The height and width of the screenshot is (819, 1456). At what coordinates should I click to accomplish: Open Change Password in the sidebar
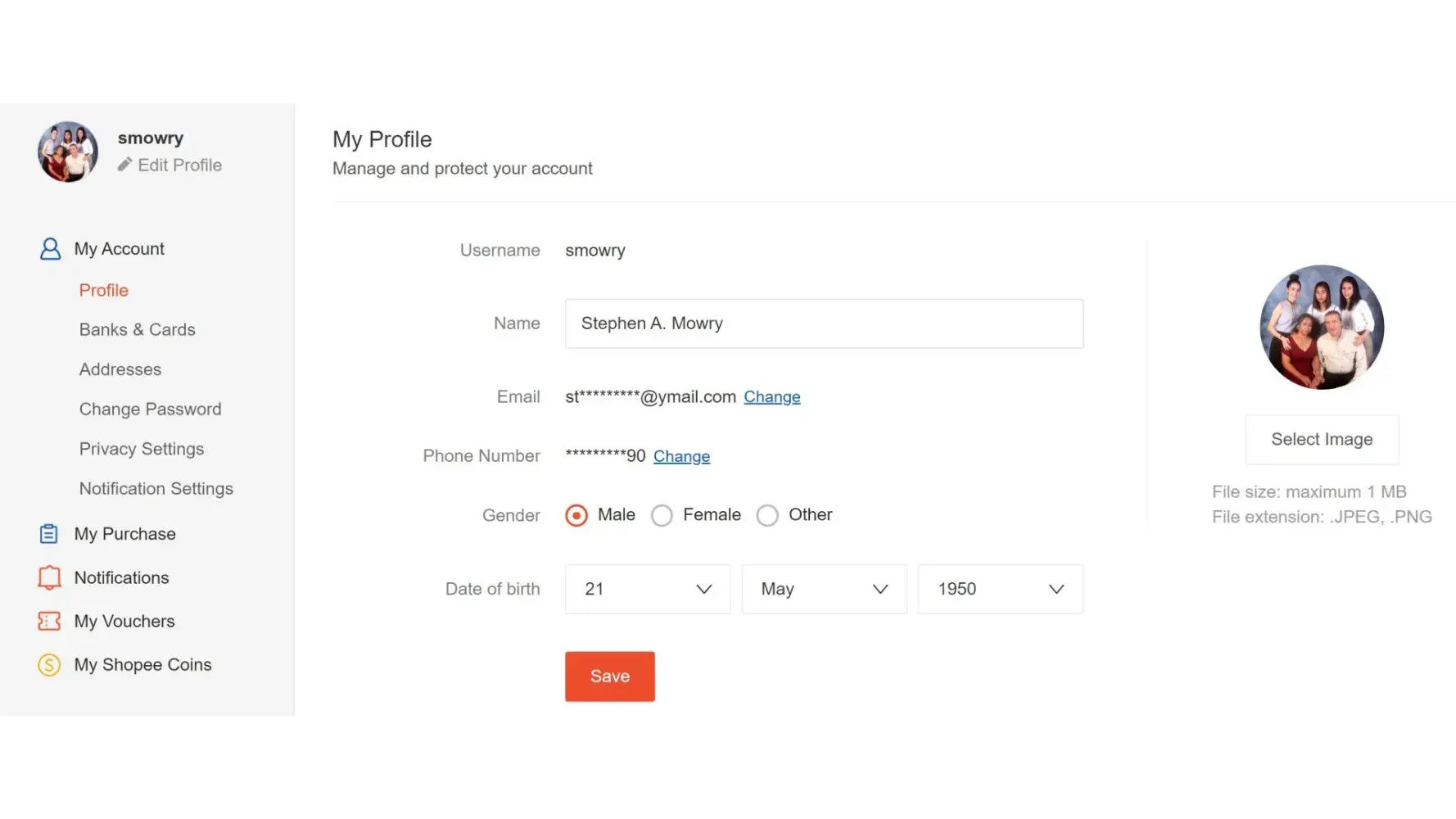150,409
